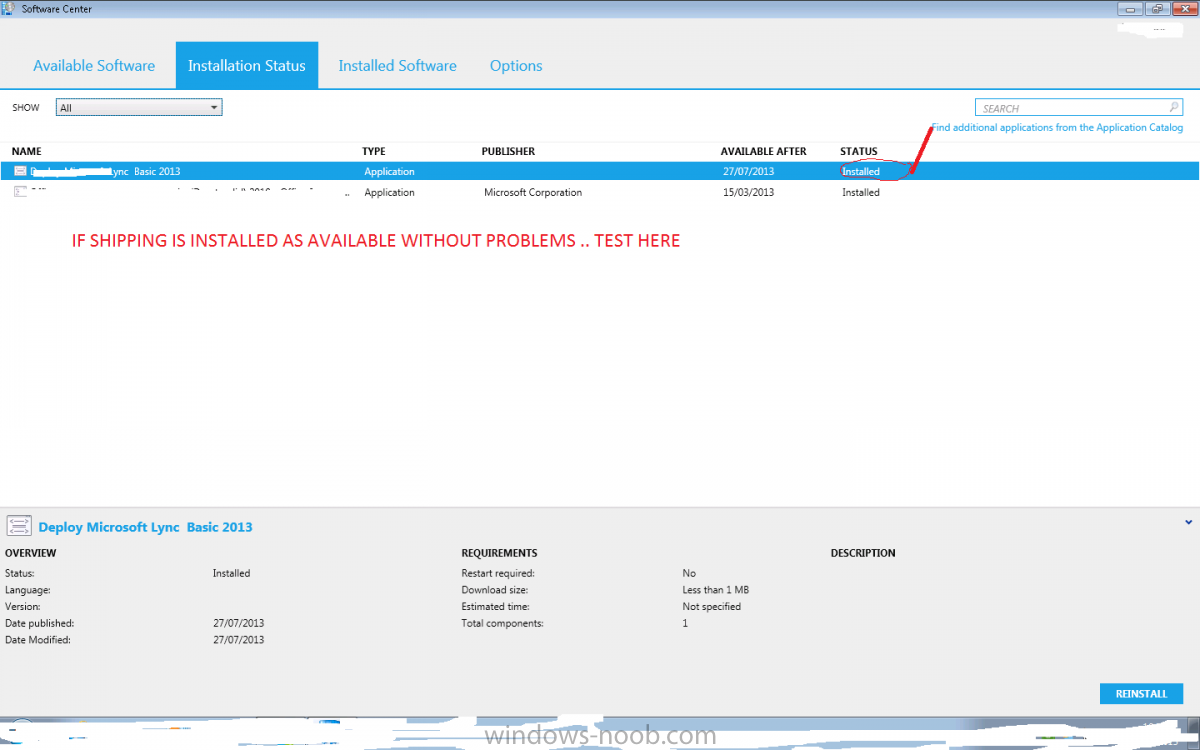This screenshot has width=1200, height=750.
Task: Click the 'Not specified' estimated time value
Action: coord(712,606)
